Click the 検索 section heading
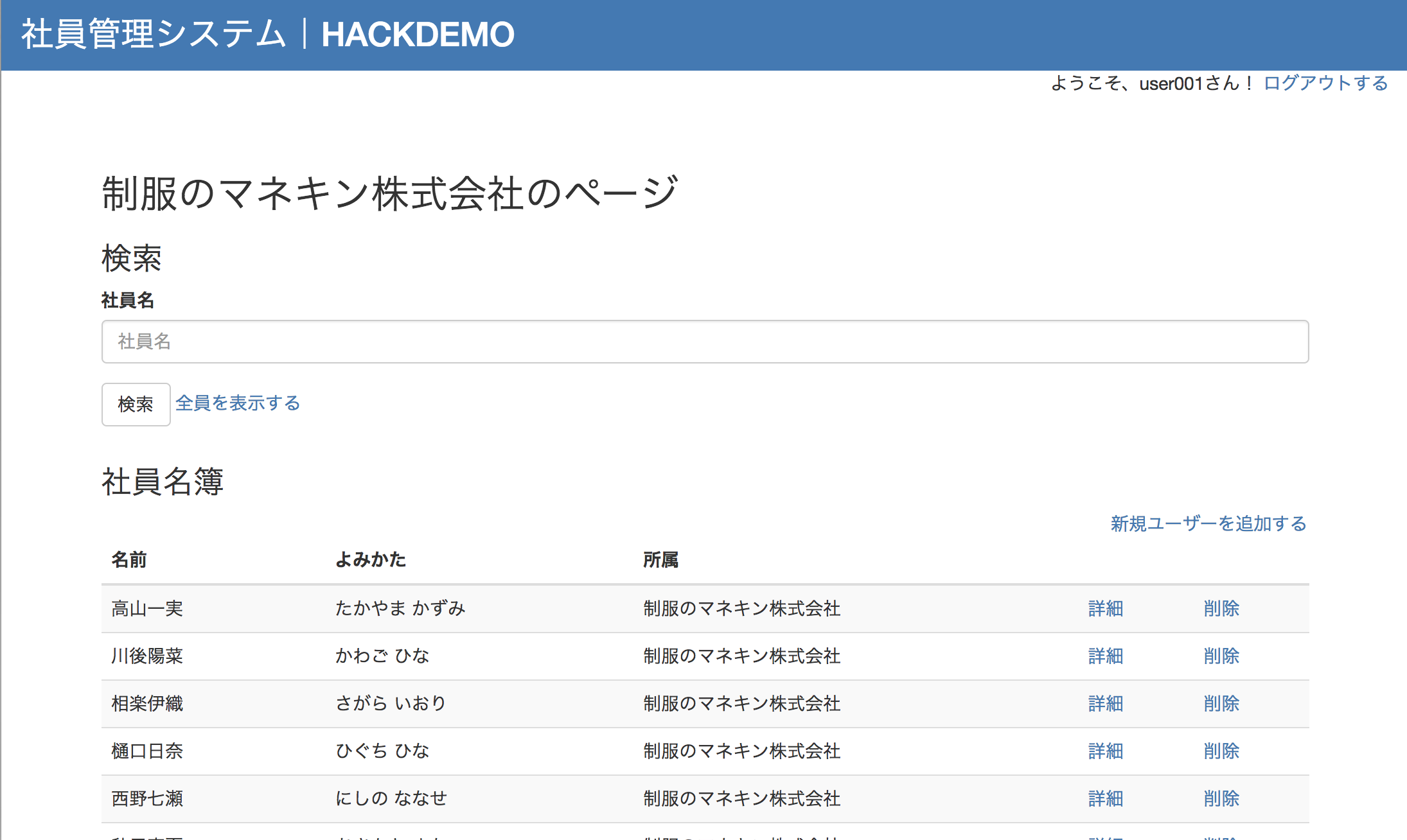1407x840 pixels. (132, 258)
